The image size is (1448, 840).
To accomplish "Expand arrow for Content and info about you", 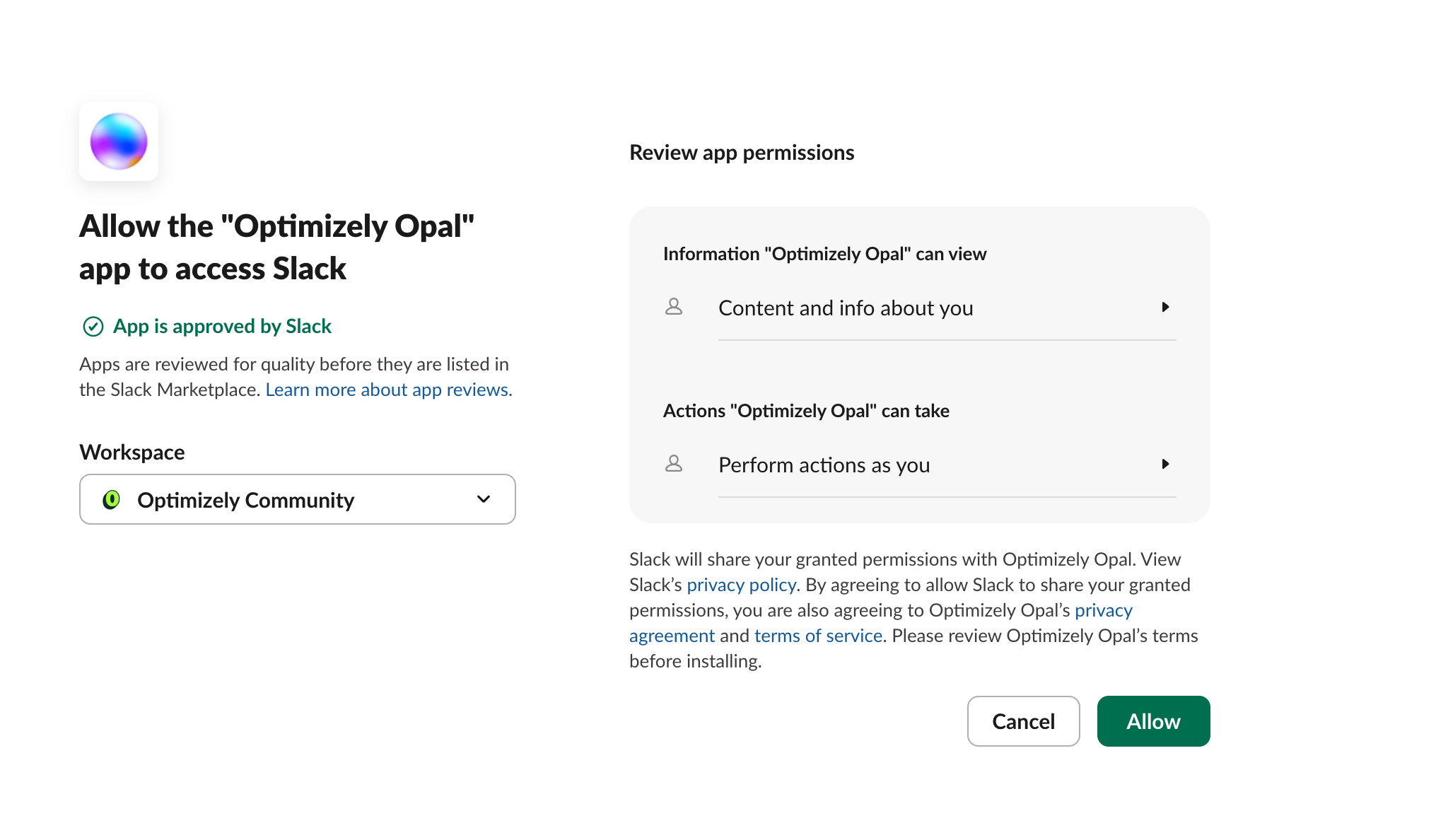I will [1165, 307].
